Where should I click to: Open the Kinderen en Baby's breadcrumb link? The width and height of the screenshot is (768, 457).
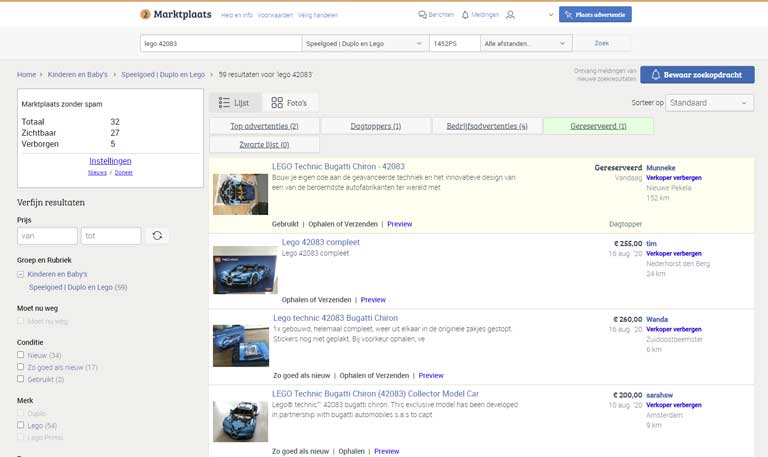coord(77,74)
